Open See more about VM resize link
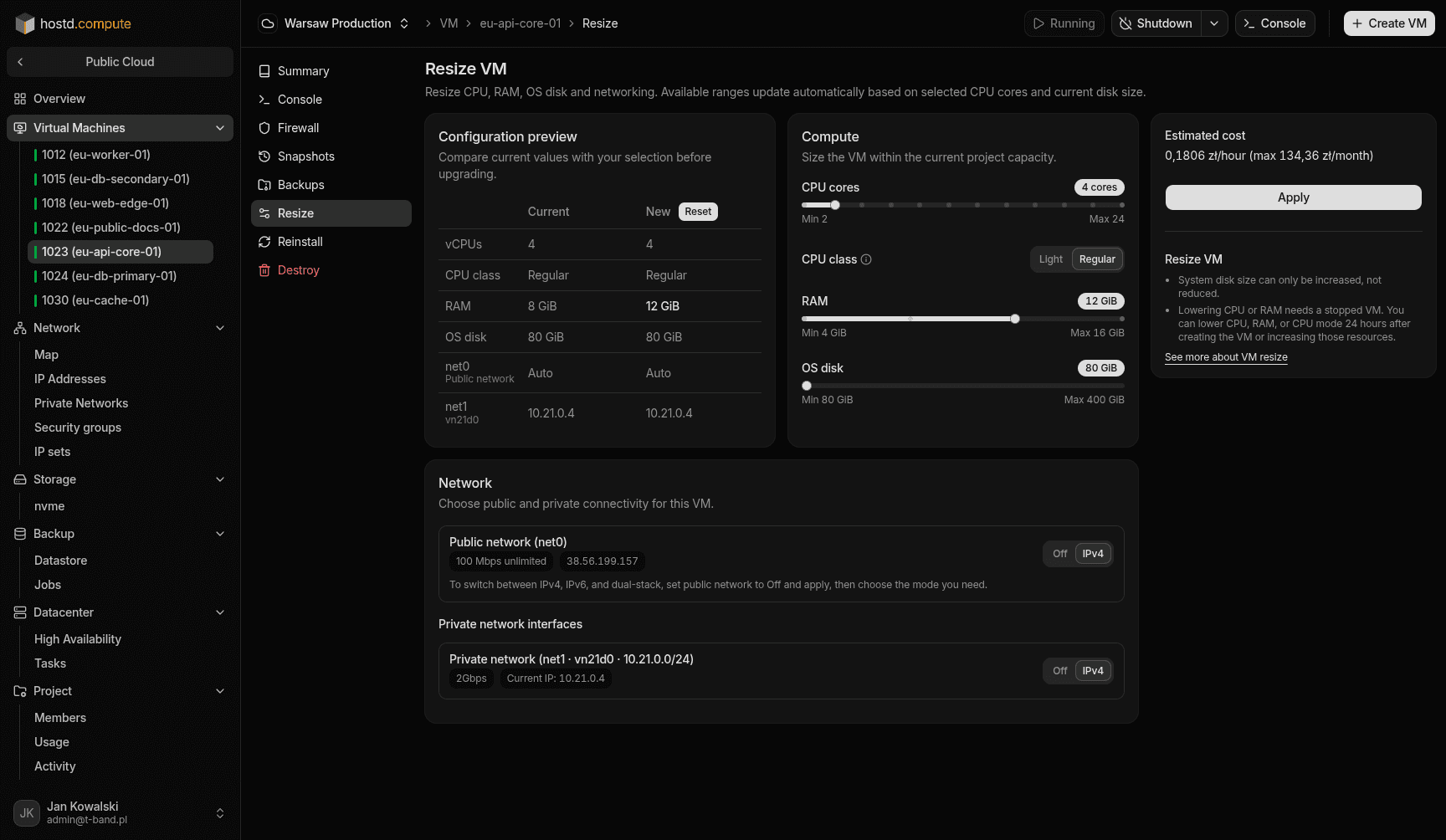 pyautogui.click(x=1226, y=357)
